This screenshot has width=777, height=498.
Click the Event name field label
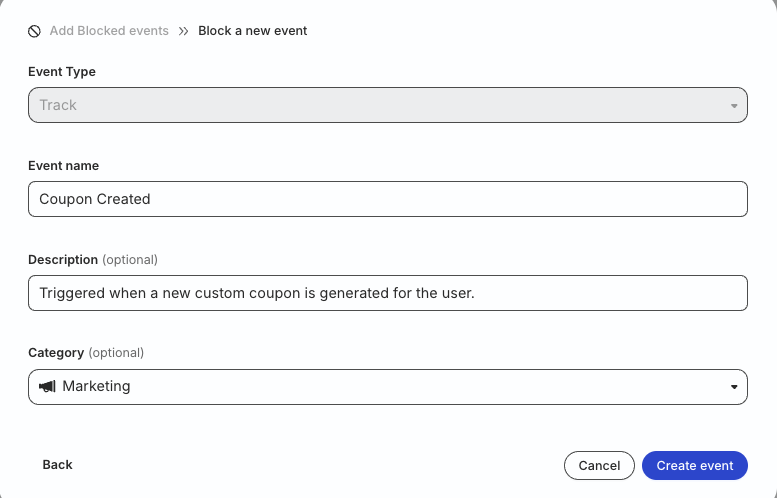tap(63, 166)
